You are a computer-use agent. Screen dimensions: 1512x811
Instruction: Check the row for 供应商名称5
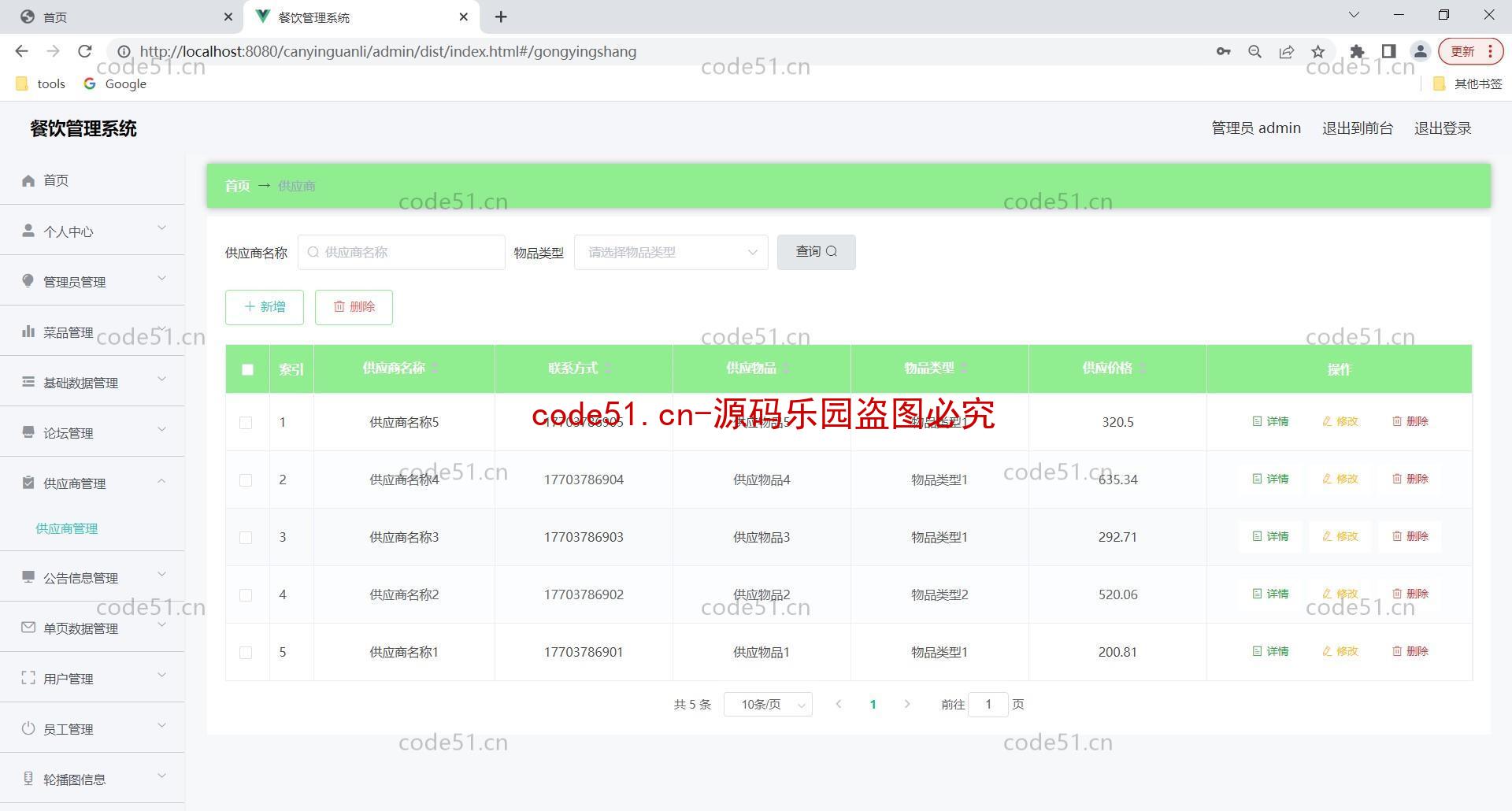tap(246, 423)
